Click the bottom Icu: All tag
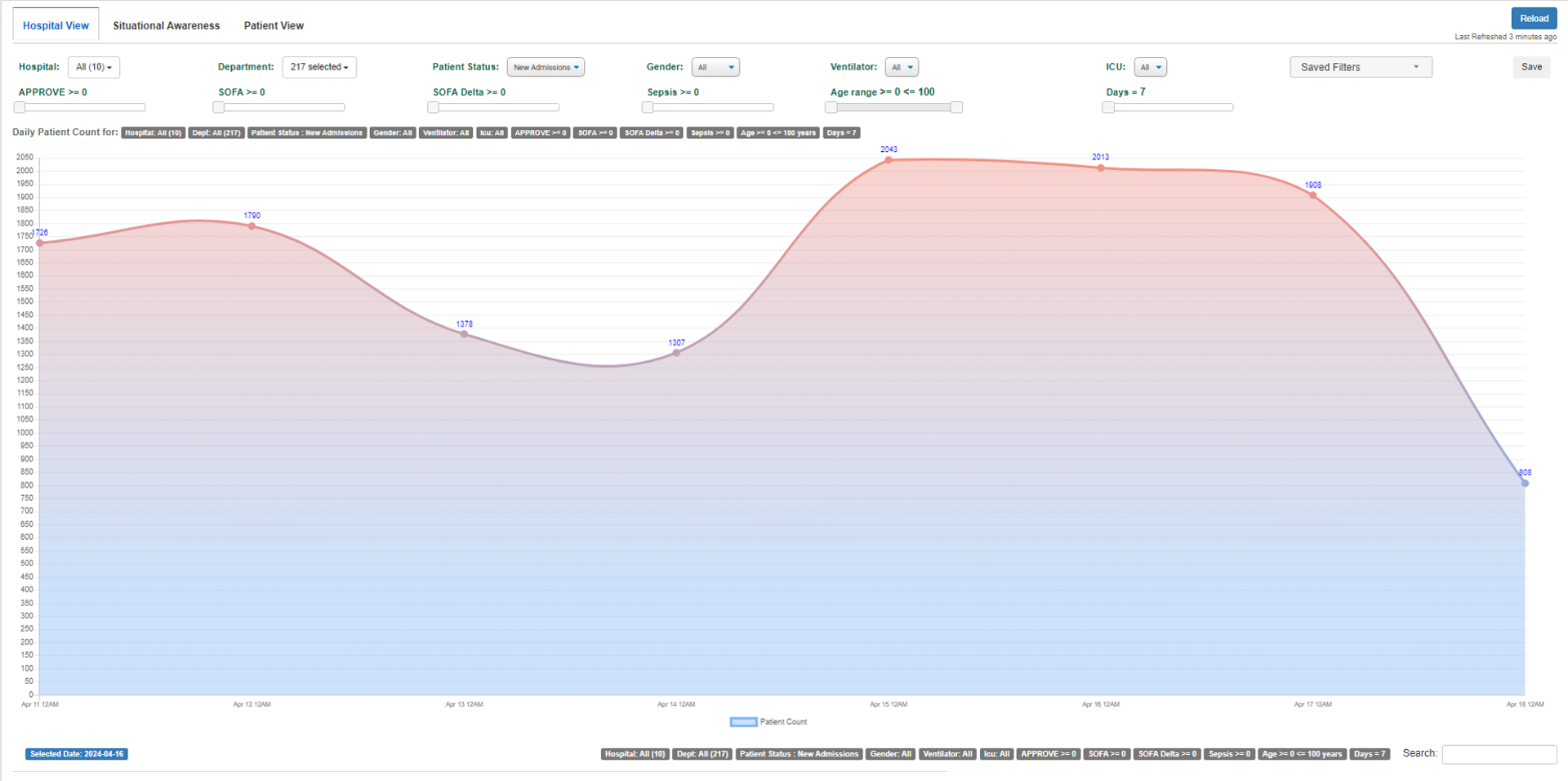The width and height of the screenshot is (1568, 781). pos(996,754)
